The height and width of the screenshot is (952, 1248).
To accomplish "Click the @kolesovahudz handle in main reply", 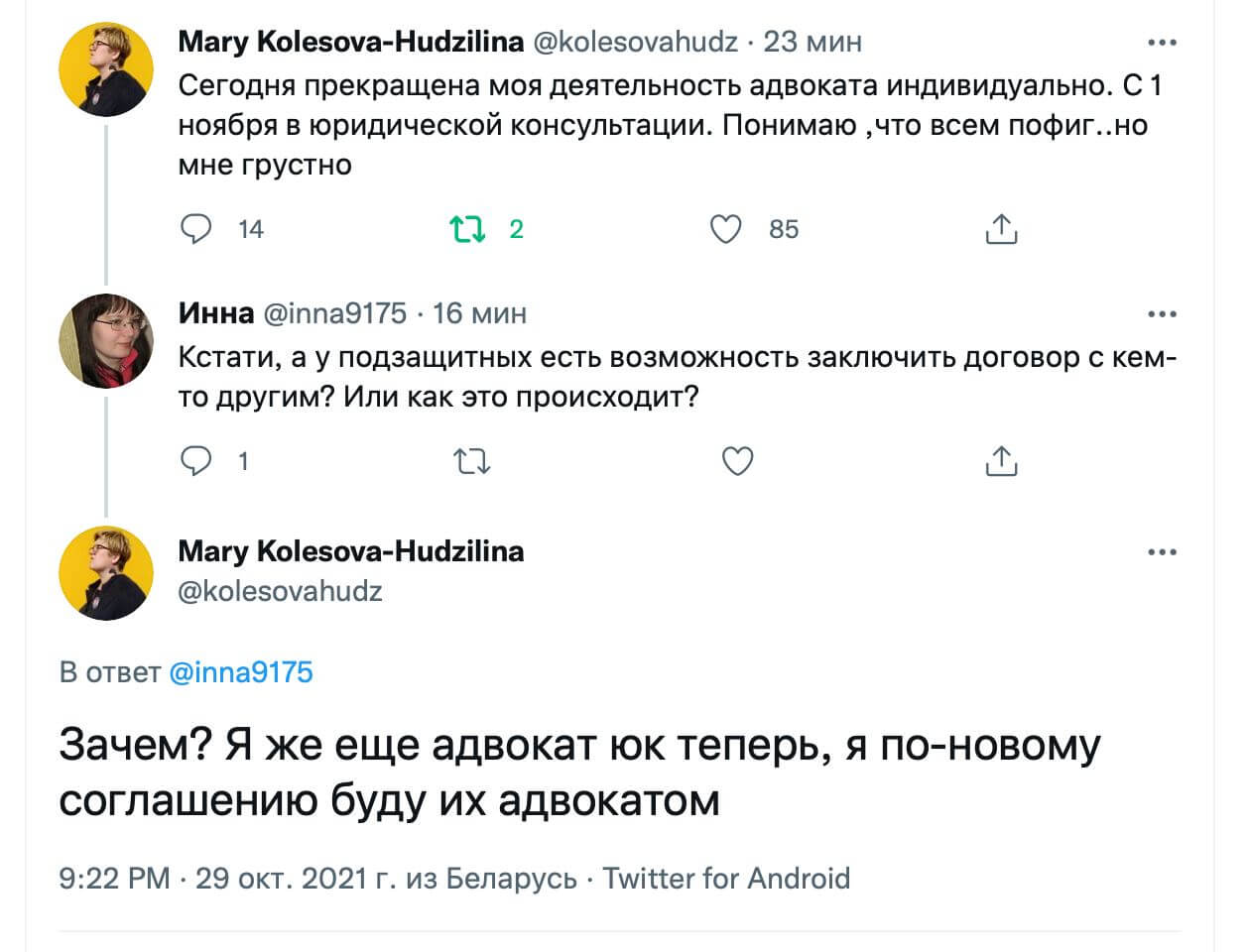I will [280, 591].
